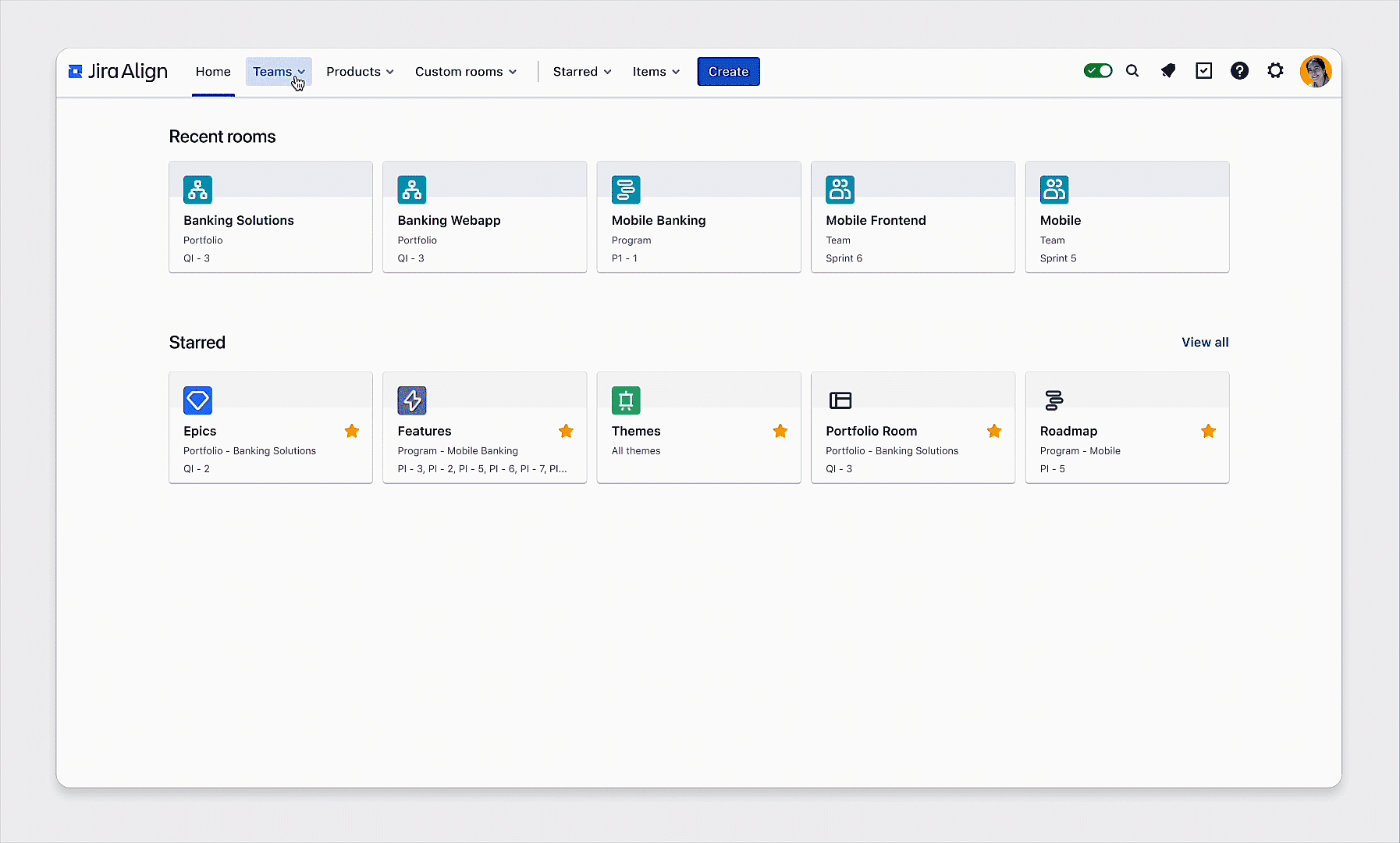Switch to the Home tab

click(x=213, y=71)
